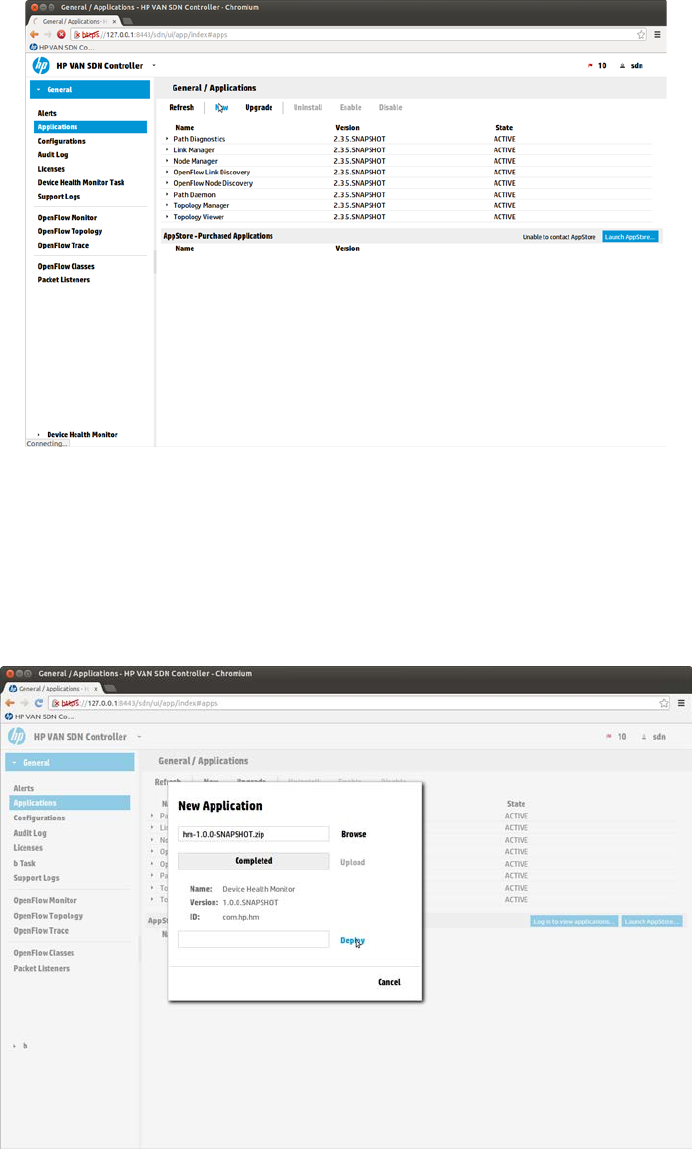692x1149 pixels.
Task: Open Configurations in the dialog-free window sidebar
Action: [x=62, y=141]
